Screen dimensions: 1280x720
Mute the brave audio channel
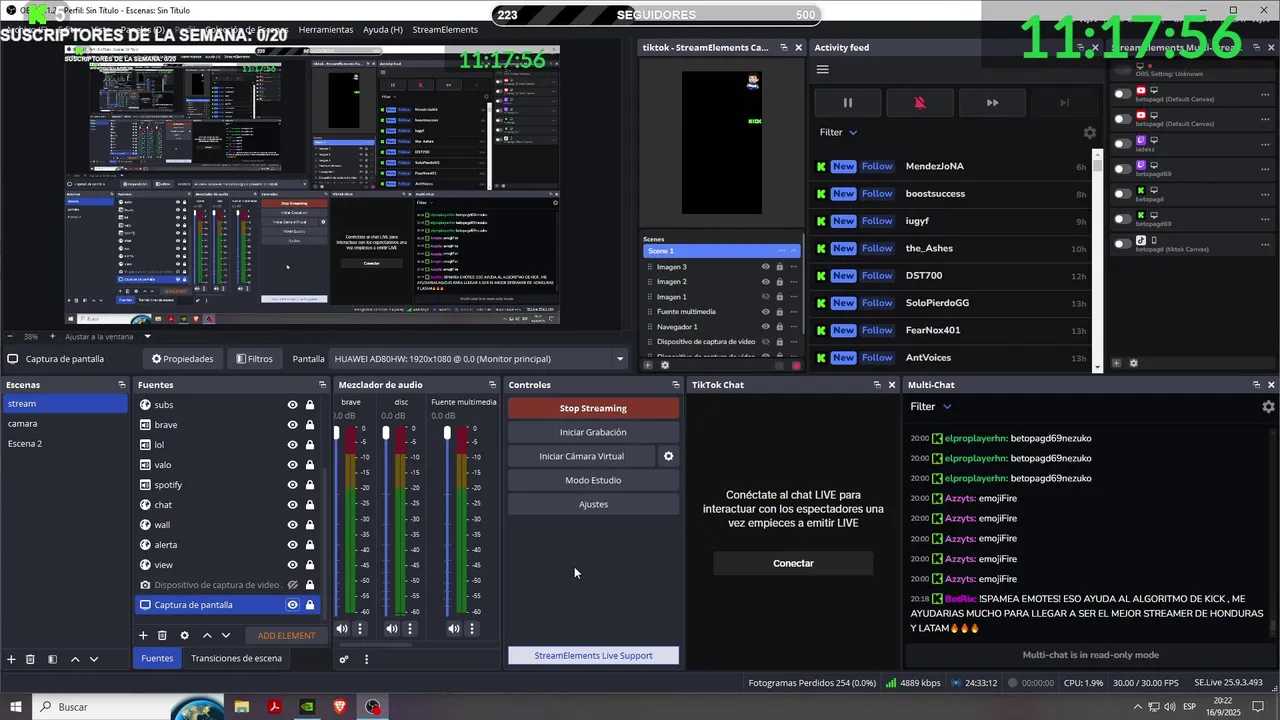342,629
